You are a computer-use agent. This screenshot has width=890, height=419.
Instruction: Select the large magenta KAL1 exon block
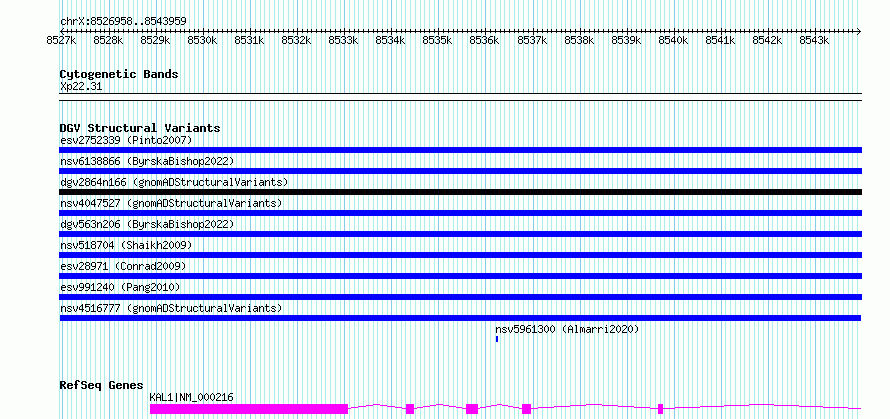[249, 409]
